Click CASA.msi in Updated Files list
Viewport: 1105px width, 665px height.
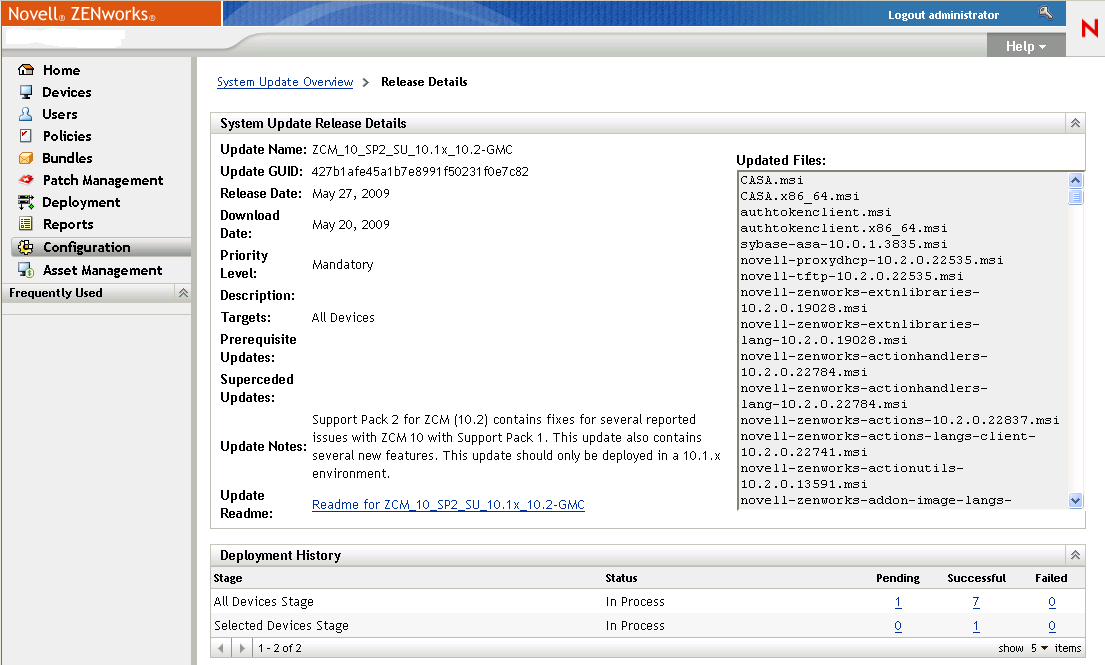(772, 180)
